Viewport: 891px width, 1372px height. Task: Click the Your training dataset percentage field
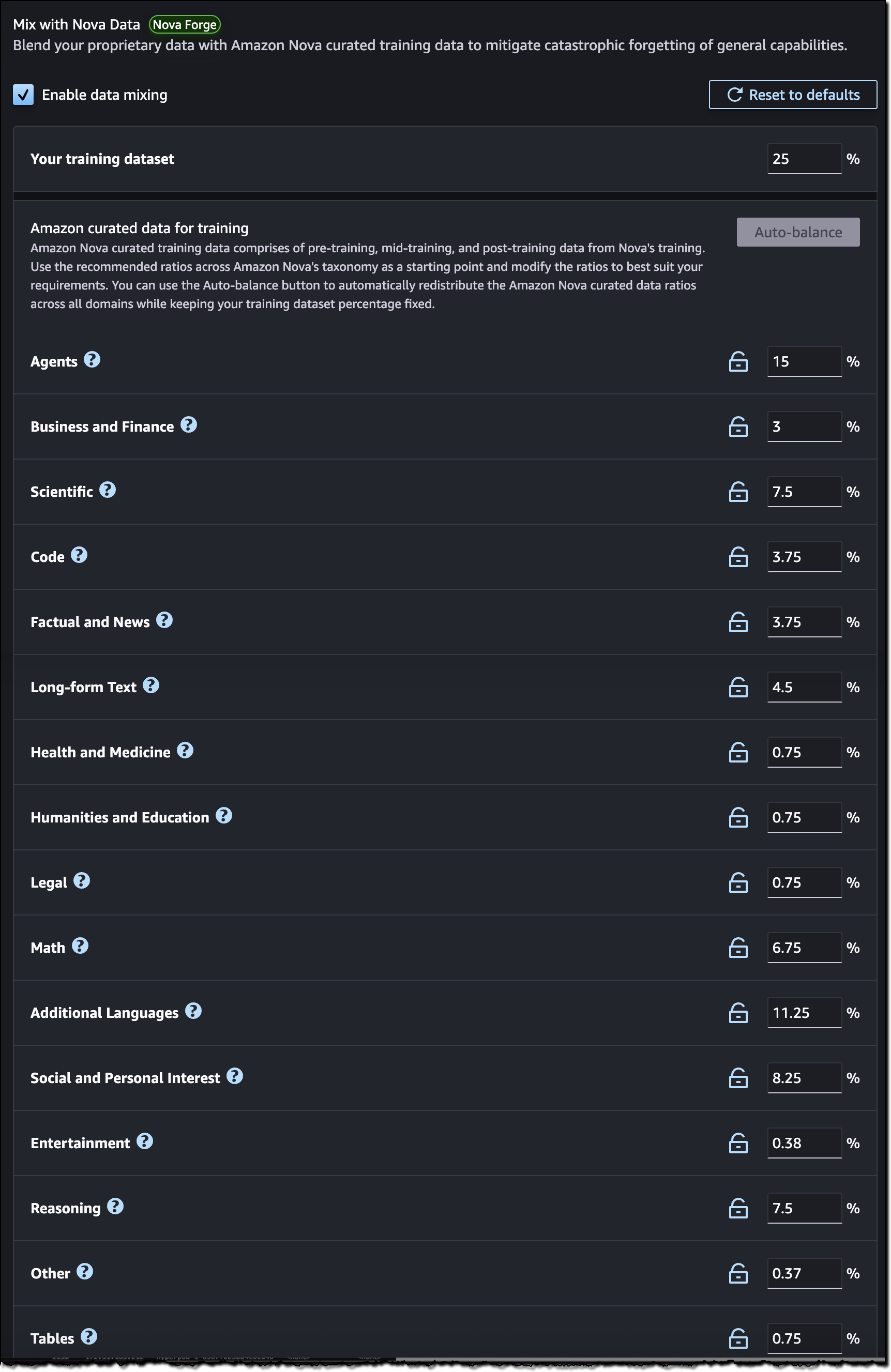point(804,159)
